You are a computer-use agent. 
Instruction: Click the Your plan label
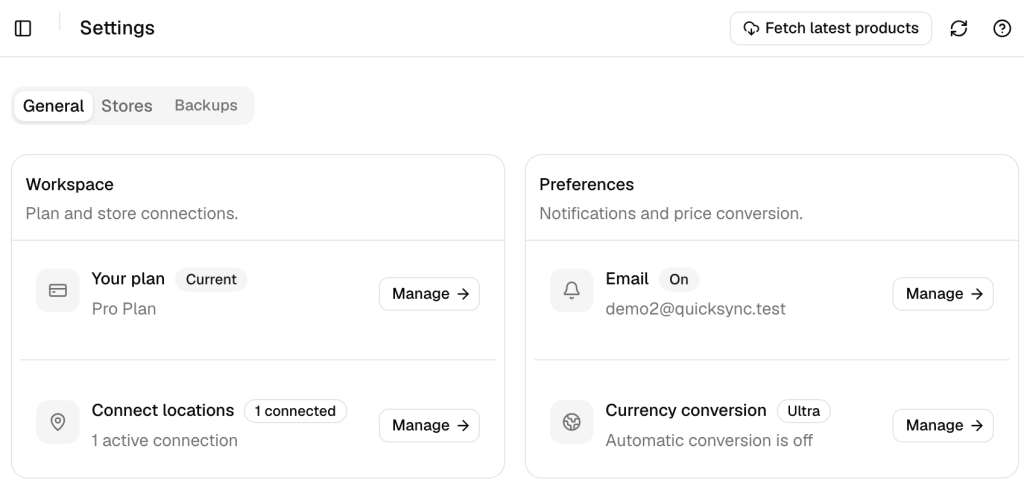[x=128, y=279]
